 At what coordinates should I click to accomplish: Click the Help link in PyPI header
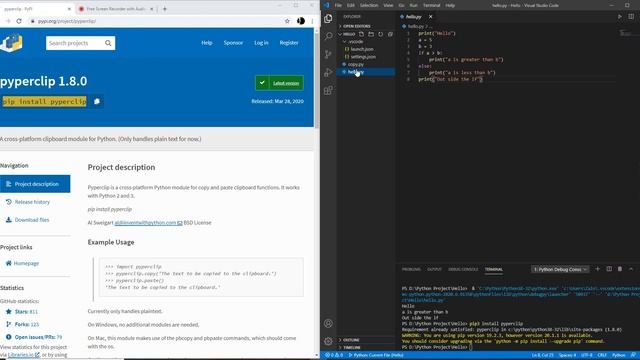[x=207, y=43]
